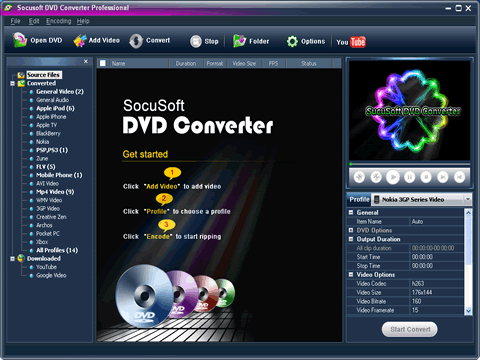Viewport: 480px width, 360px height.
Task: Click the Stop toolbar icon
Action: (196, 41)
